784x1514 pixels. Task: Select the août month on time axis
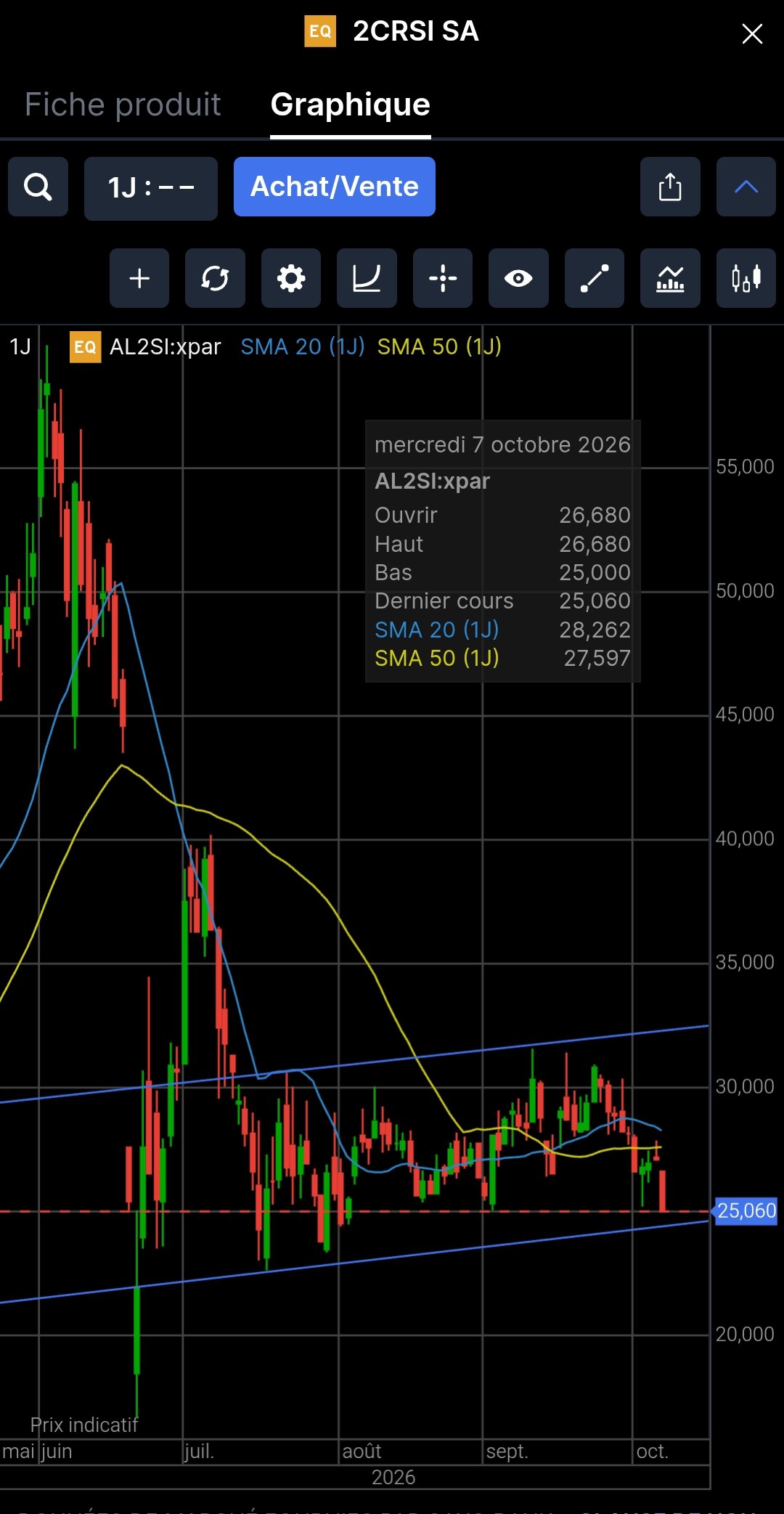(362, 1452)
